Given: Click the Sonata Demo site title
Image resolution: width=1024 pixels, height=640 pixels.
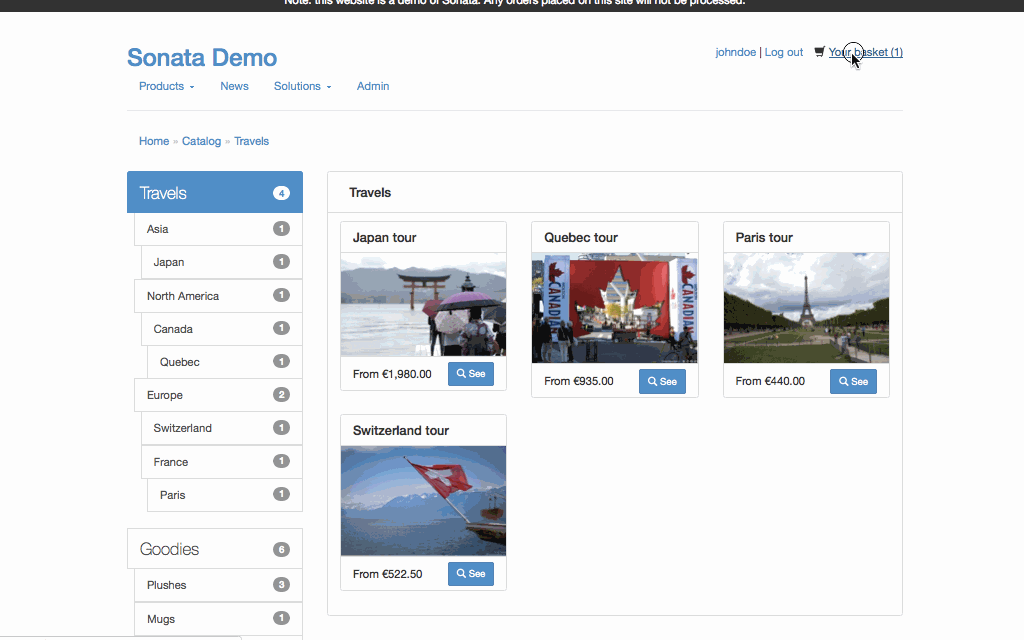Looking at the screenshot, I should [202, 58].
